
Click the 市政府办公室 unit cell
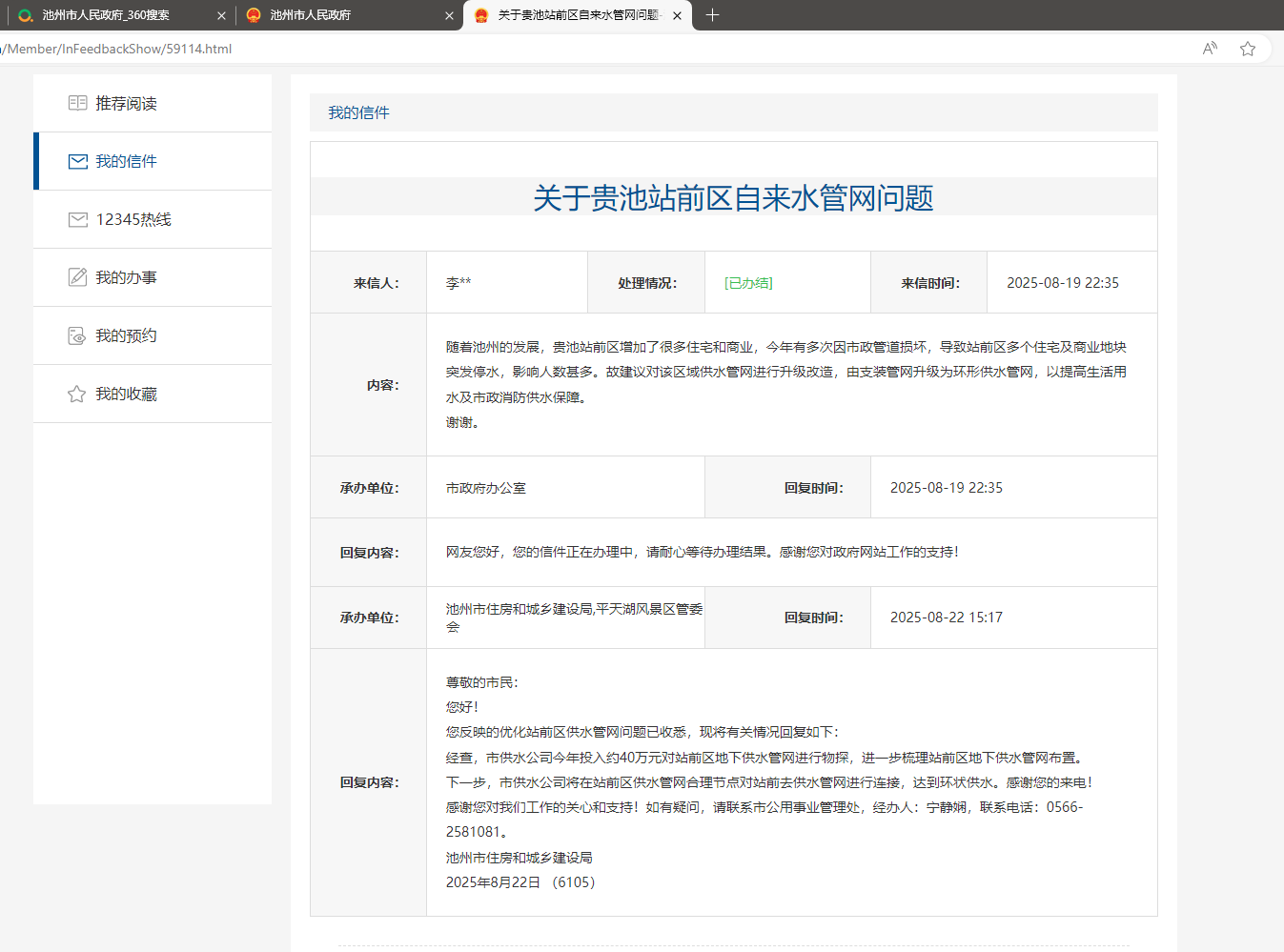tap(565, 488)
